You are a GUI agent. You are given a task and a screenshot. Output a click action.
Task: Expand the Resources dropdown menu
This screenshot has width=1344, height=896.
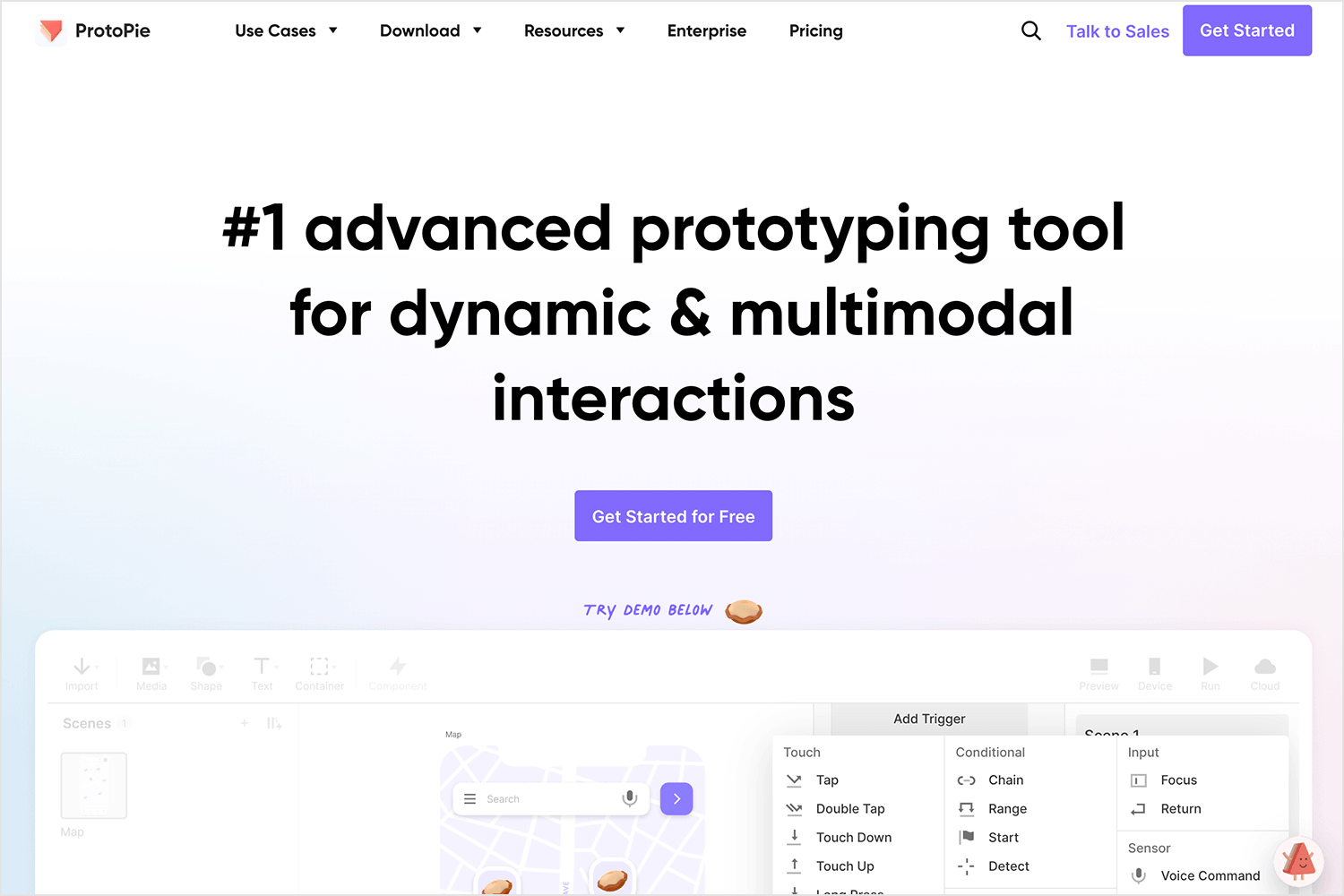[573, 31]
